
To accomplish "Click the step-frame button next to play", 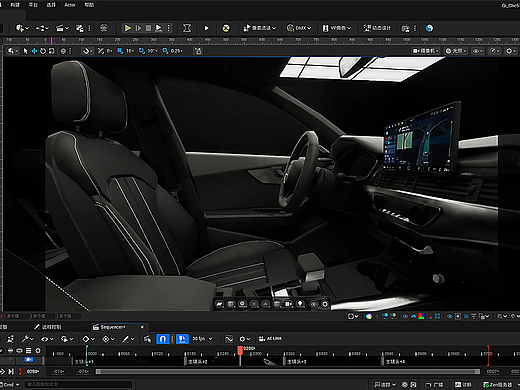I will point(138,28).
